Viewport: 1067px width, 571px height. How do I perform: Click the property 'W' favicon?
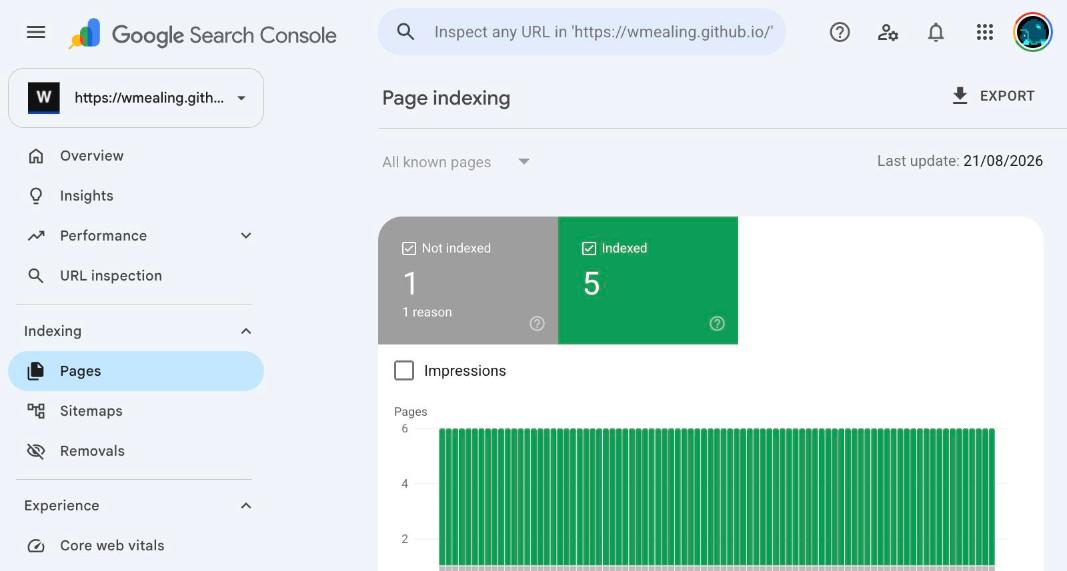click(x=44, y=98)
